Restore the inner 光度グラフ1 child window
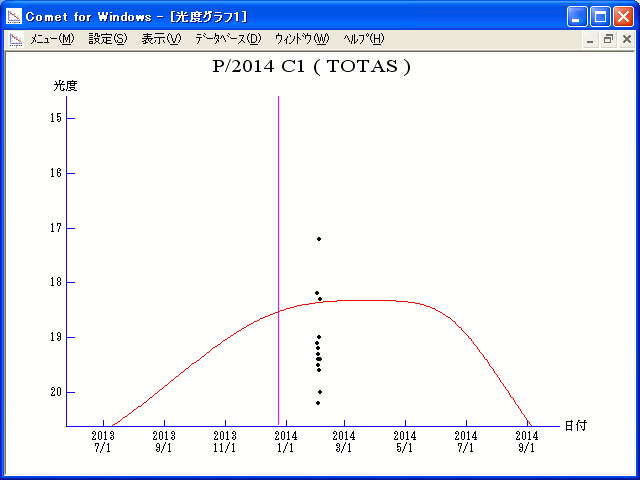640x480 pixels. click(x=608, y=40)
